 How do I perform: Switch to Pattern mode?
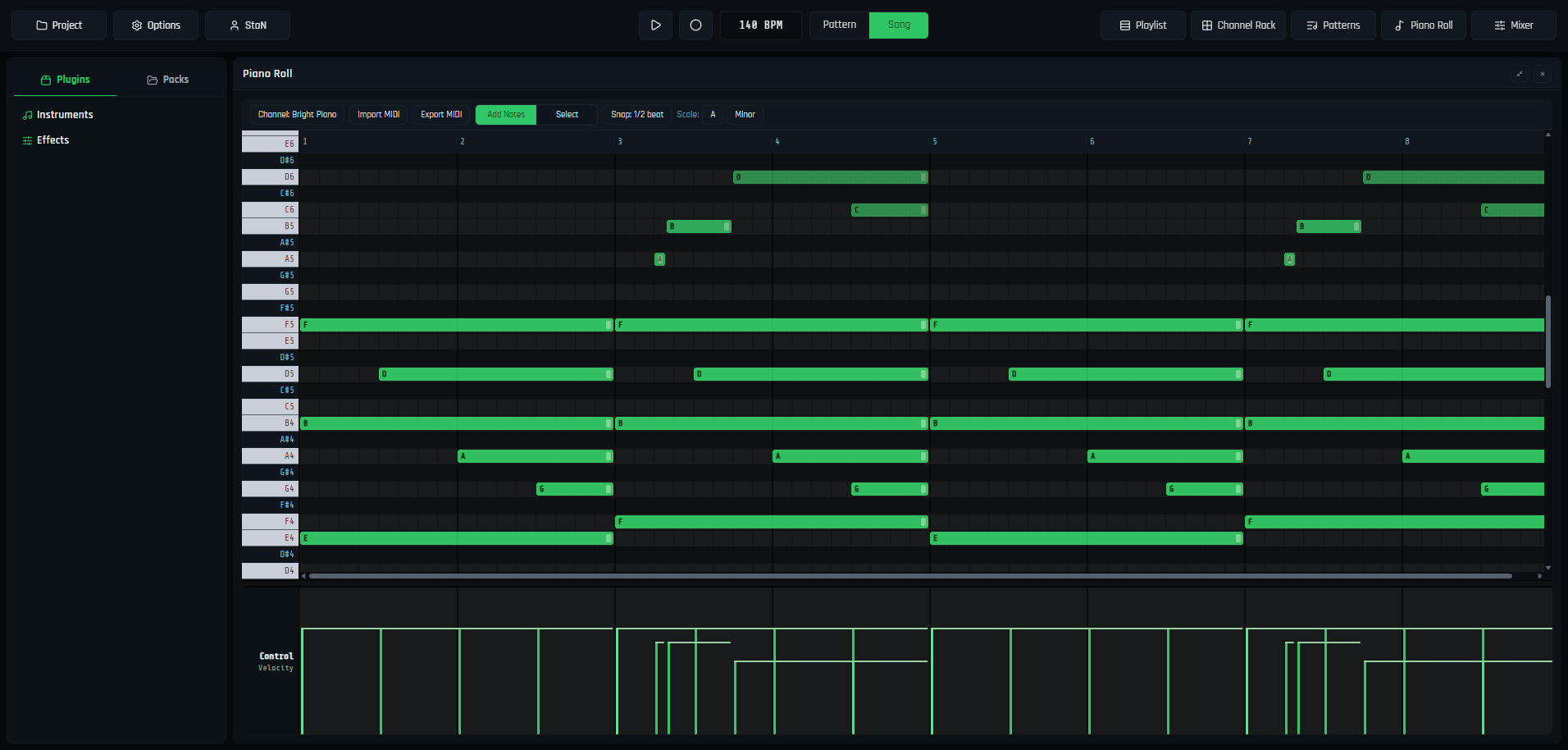(840, 25)
